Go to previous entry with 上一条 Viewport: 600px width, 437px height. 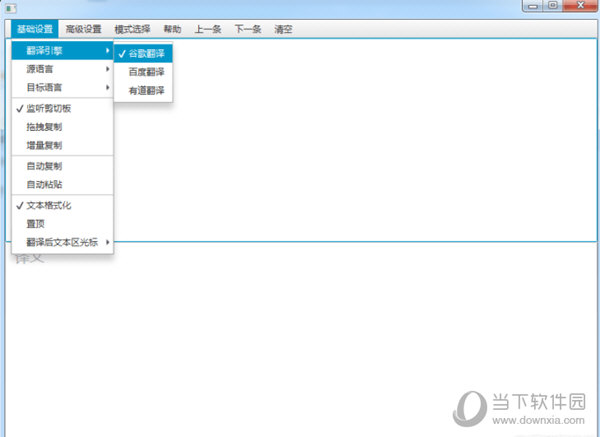(208, 29)
